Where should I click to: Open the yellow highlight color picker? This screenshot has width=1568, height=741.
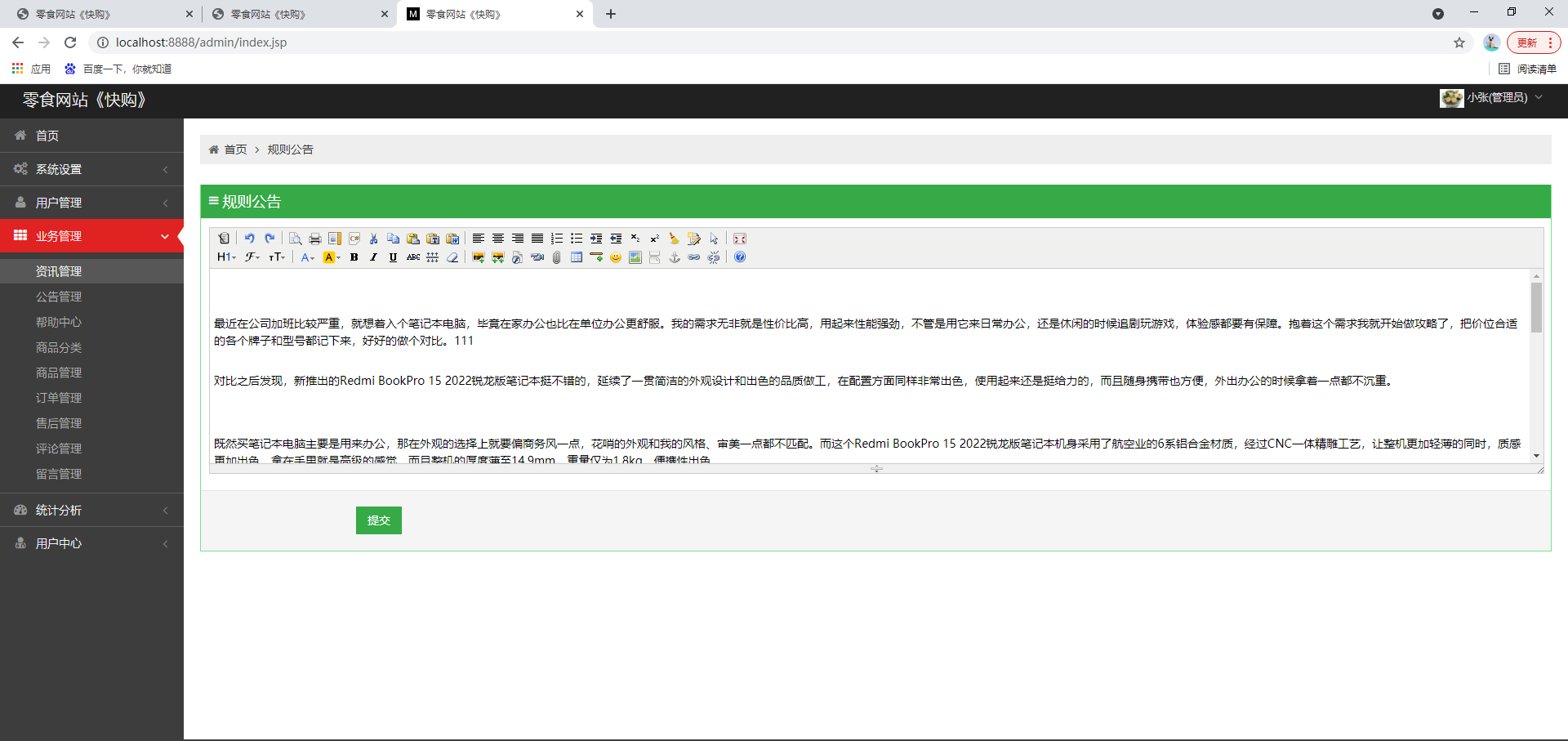pos(332,257)
